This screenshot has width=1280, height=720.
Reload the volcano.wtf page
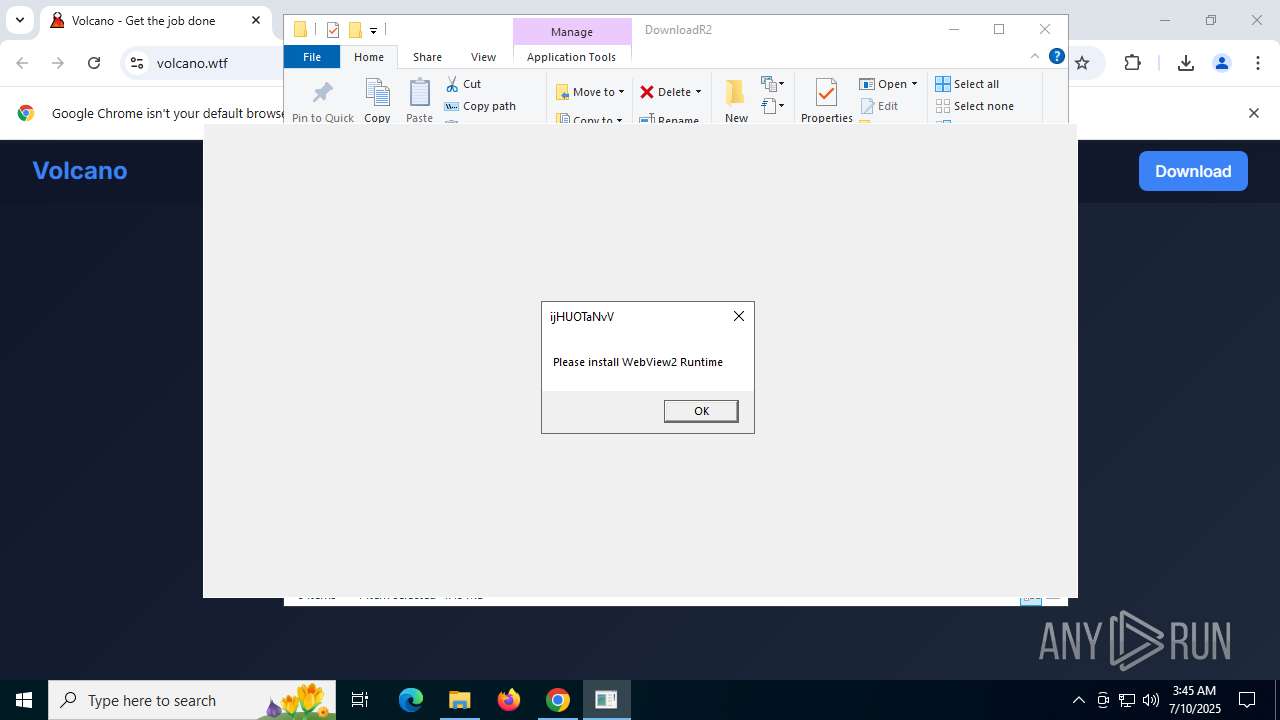pos(94,63)
